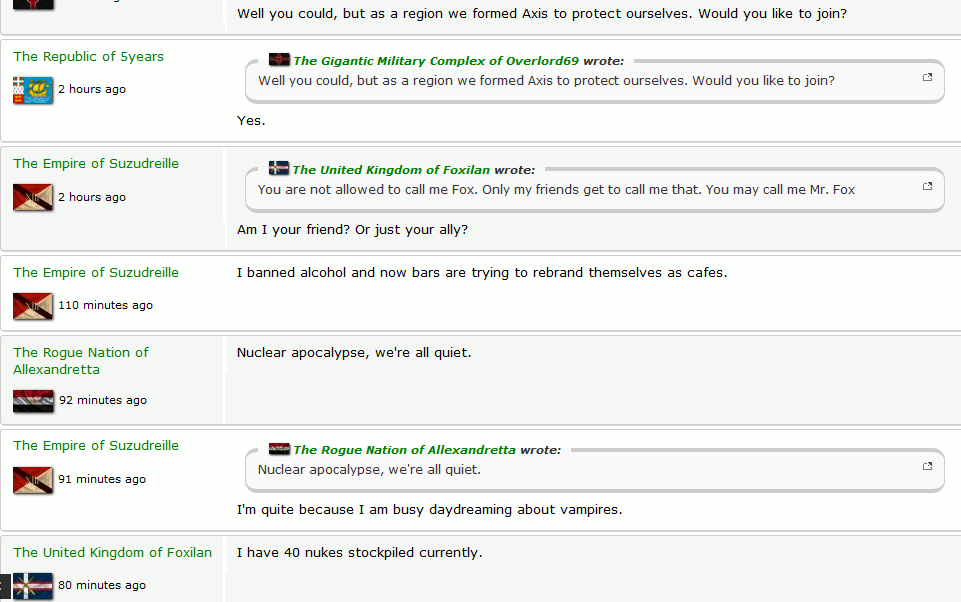Click the jump icon in Allexandretta quote
Screen dimensions: 961x602
point(927,466)
